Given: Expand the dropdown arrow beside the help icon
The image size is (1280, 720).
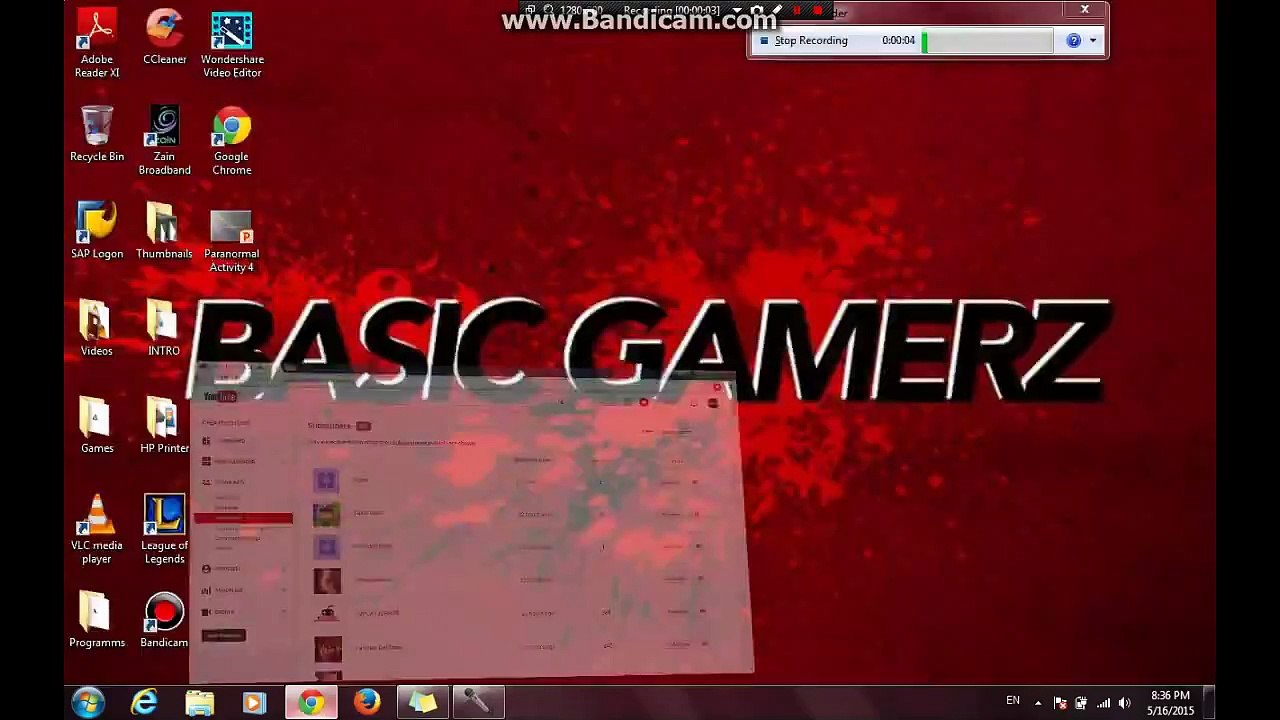Looking at the screenshot, I should click(x=1093, y=41).
